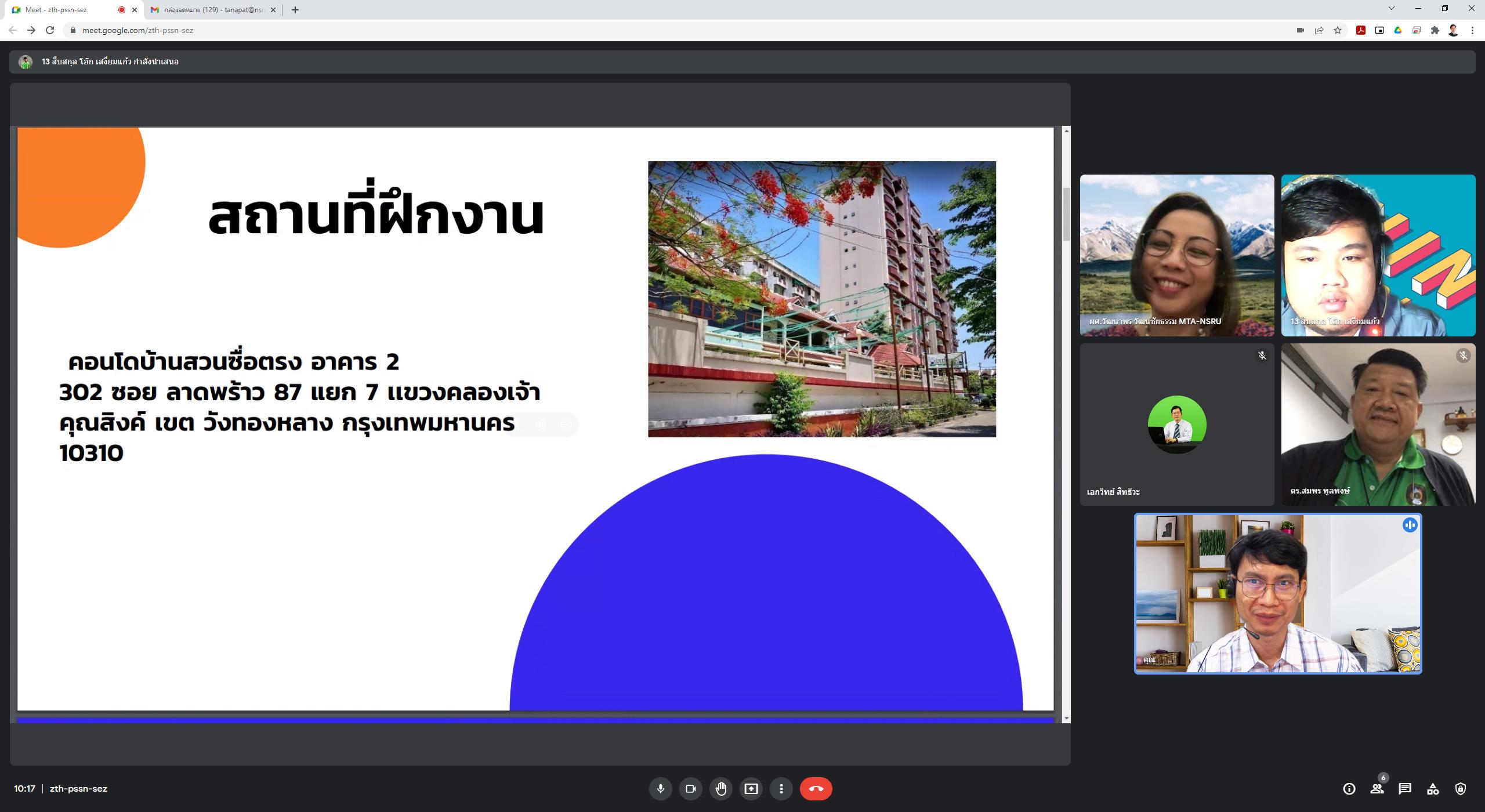This screenshot has height=812, width=1485.
Task: Click the 10:17 clock text
Action: pyautogui.click(x=24, y=789)
